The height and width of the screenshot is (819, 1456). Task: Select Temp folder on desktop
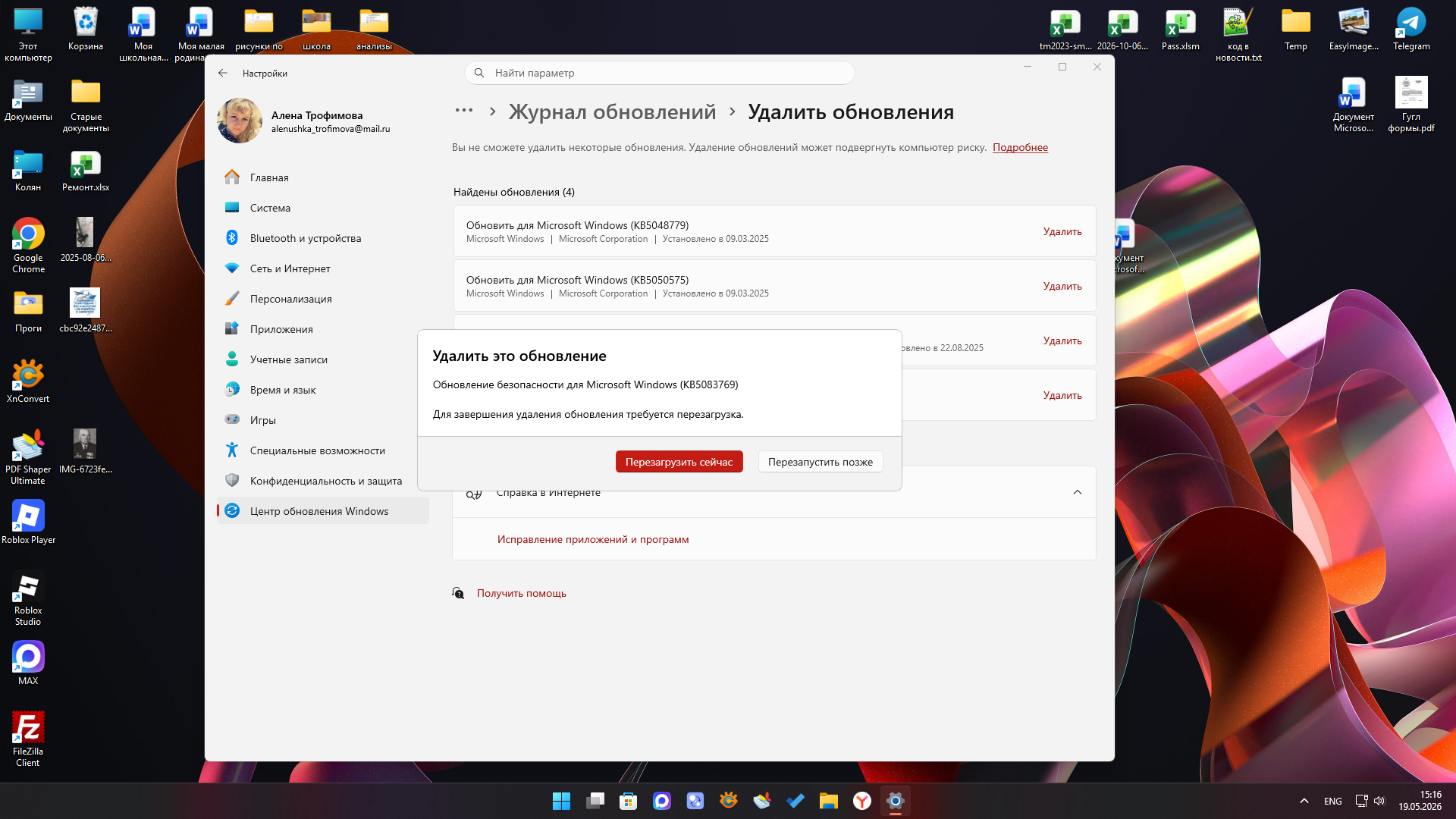pos(1296,30)
